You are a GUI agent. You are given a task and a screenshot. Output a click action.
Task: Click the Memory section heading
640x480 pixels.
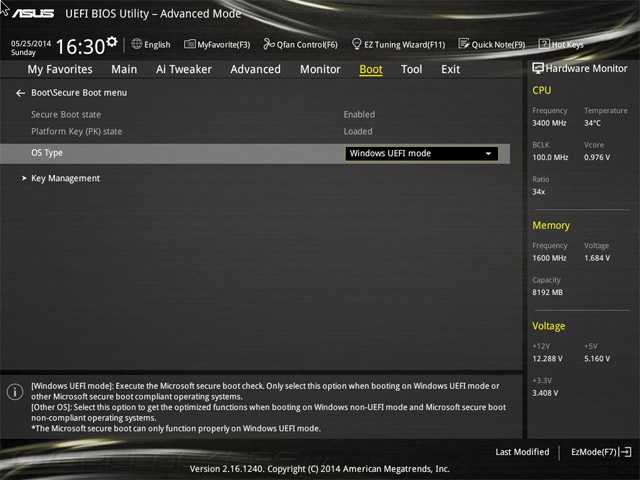551,225
